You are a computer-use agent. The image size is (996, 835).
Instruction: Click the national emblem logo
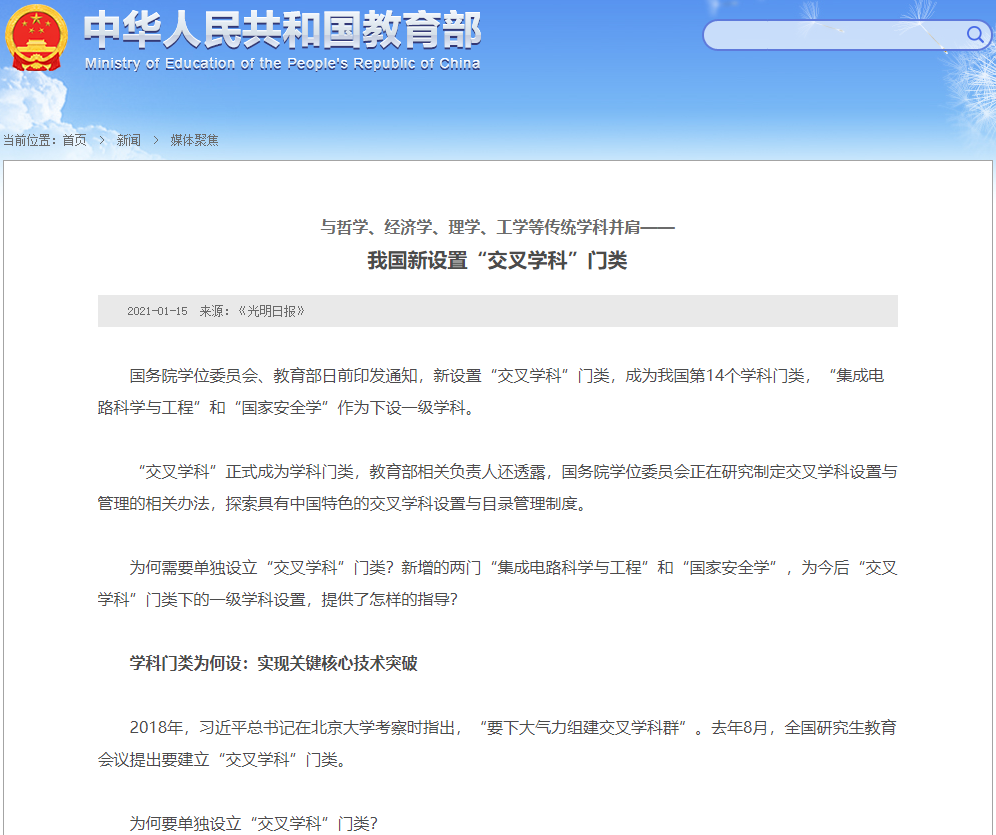[x=37, y=38]
